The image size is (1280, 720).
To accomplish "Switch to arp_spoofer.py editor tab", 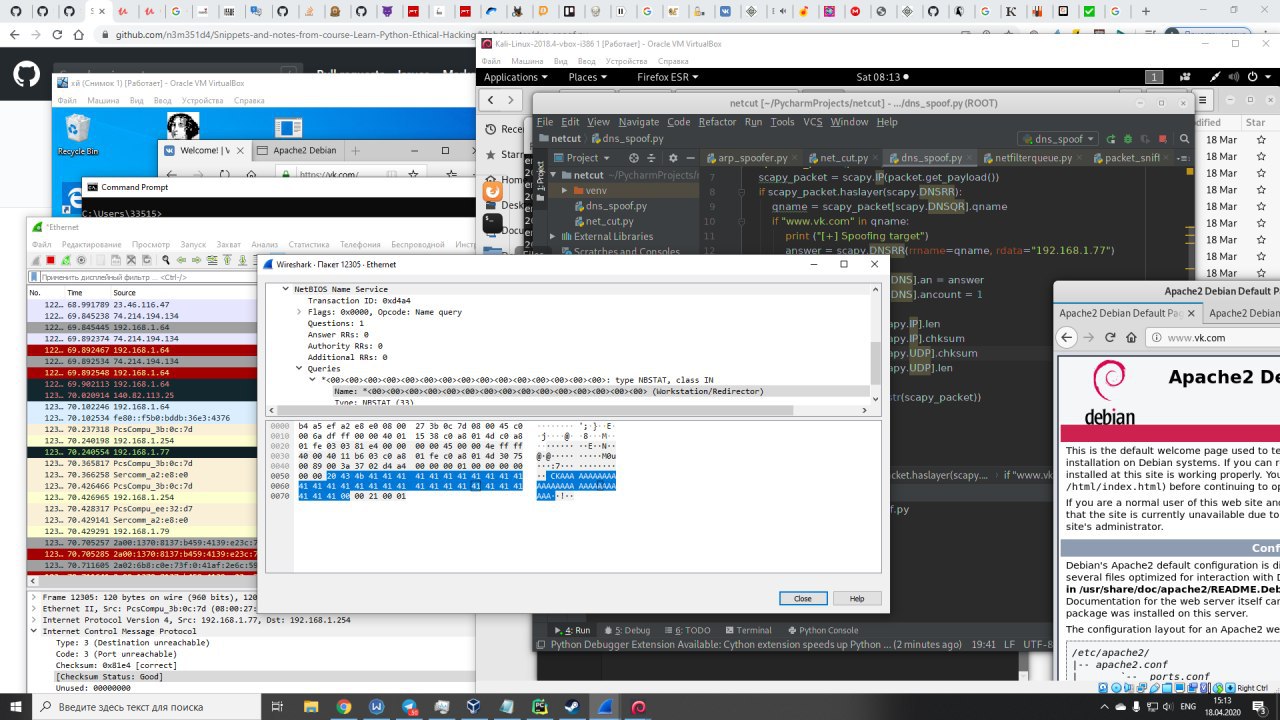I will click(750, 158).
